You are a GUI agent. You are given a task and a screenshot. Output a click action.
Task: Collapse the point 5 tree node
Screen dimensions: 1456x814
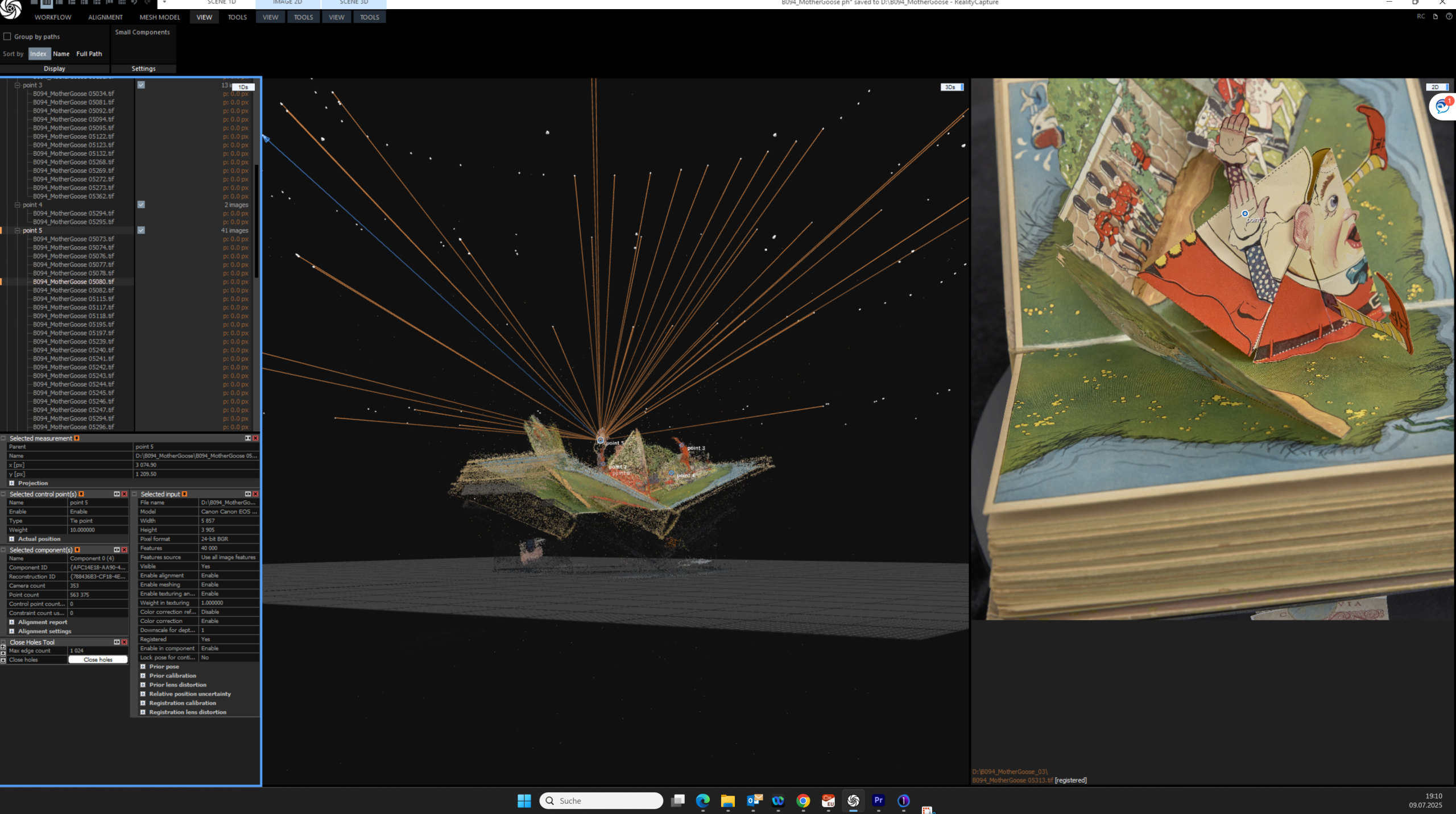click(18, 230)
